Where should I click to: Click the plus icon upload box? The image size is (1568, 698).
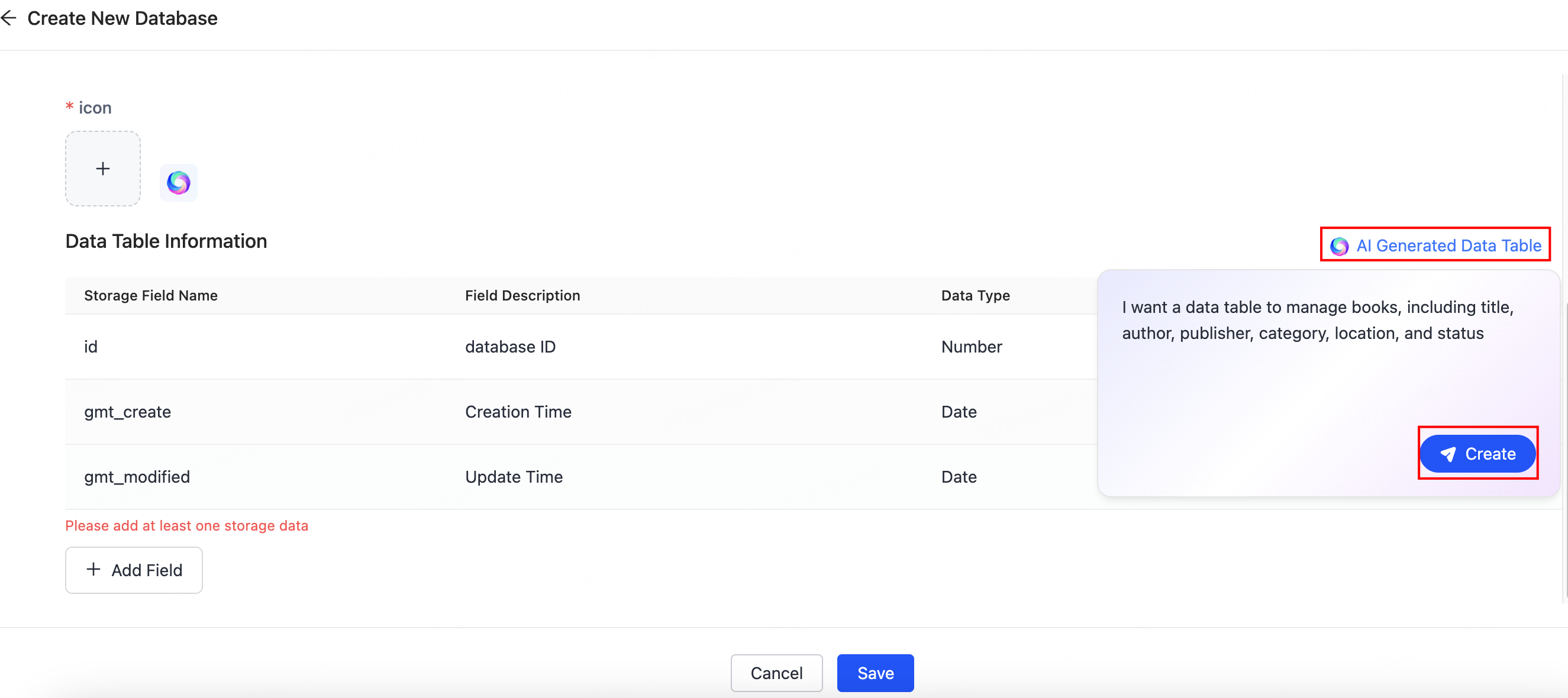pyautogui.click(x=103, y=169)
